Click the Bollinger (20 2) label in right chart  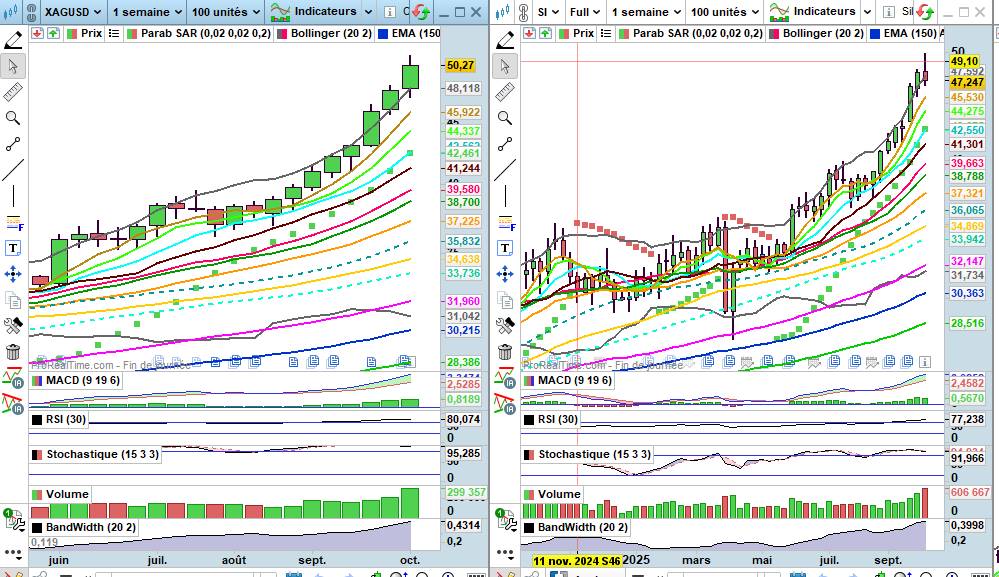[x=823, y=33]
